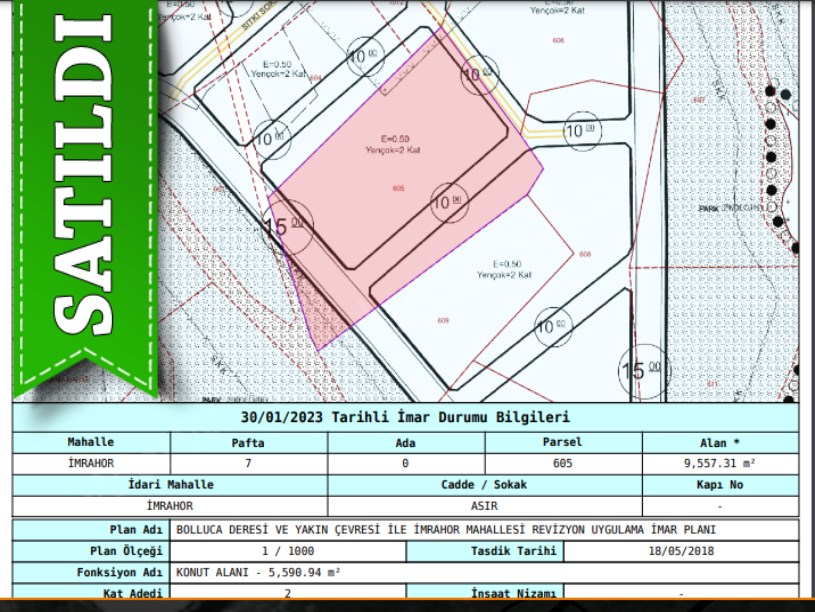Click the Cadde / Sokak header cell

tap(484, 484)
